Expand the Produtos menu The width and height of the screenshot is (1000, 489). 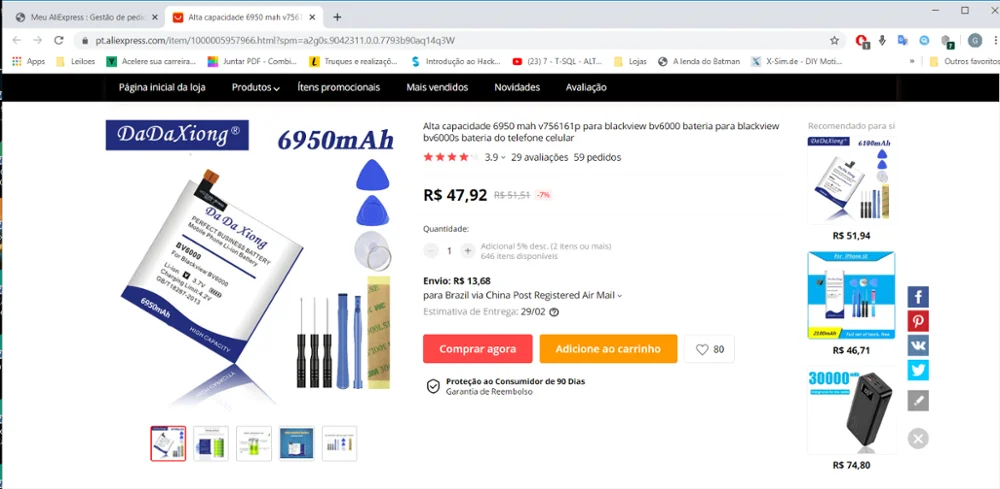click(256, 87)
